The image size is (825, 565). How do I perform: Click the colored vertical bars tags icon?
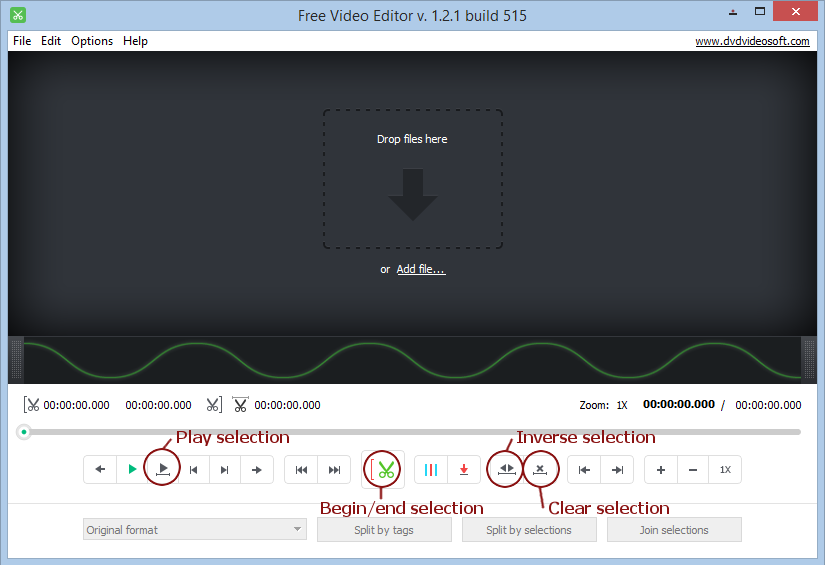(x=431, y=469)
